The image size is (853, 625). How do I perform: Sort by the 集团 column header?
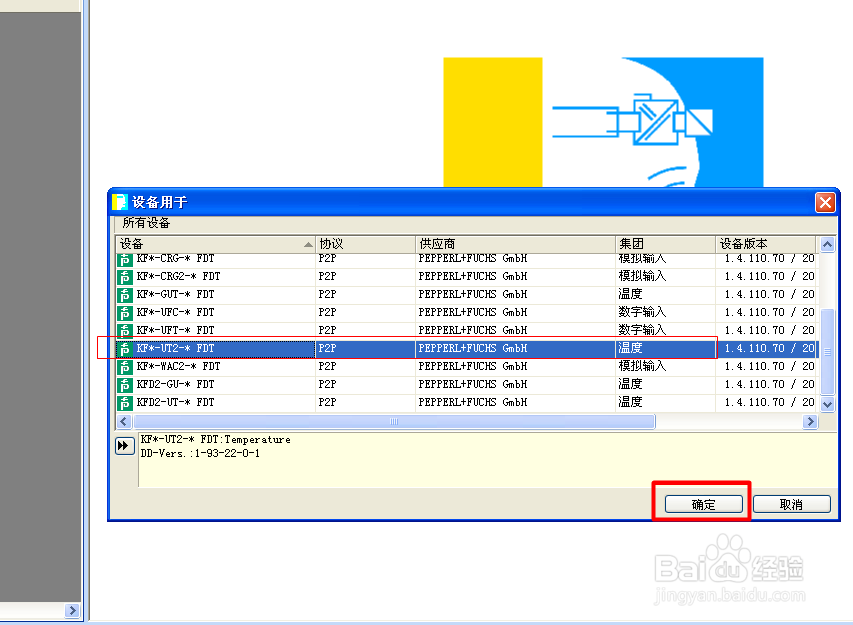[x=665, y=244]
